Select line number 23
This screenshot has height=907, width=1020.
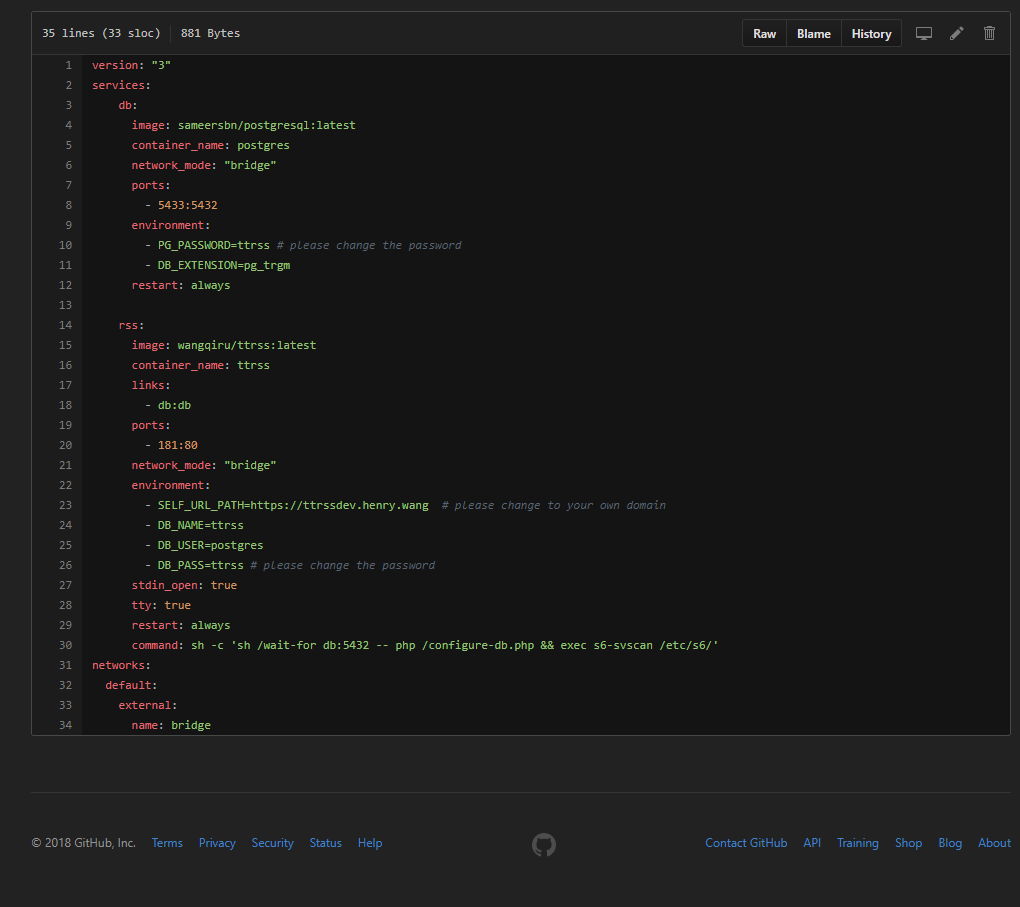tap(66, 505)
